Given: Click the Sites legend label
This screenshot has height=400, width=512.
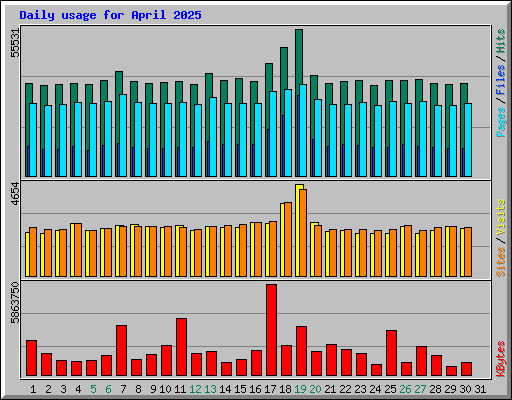Looking at the screenshot, I should [x=501, y=262].
